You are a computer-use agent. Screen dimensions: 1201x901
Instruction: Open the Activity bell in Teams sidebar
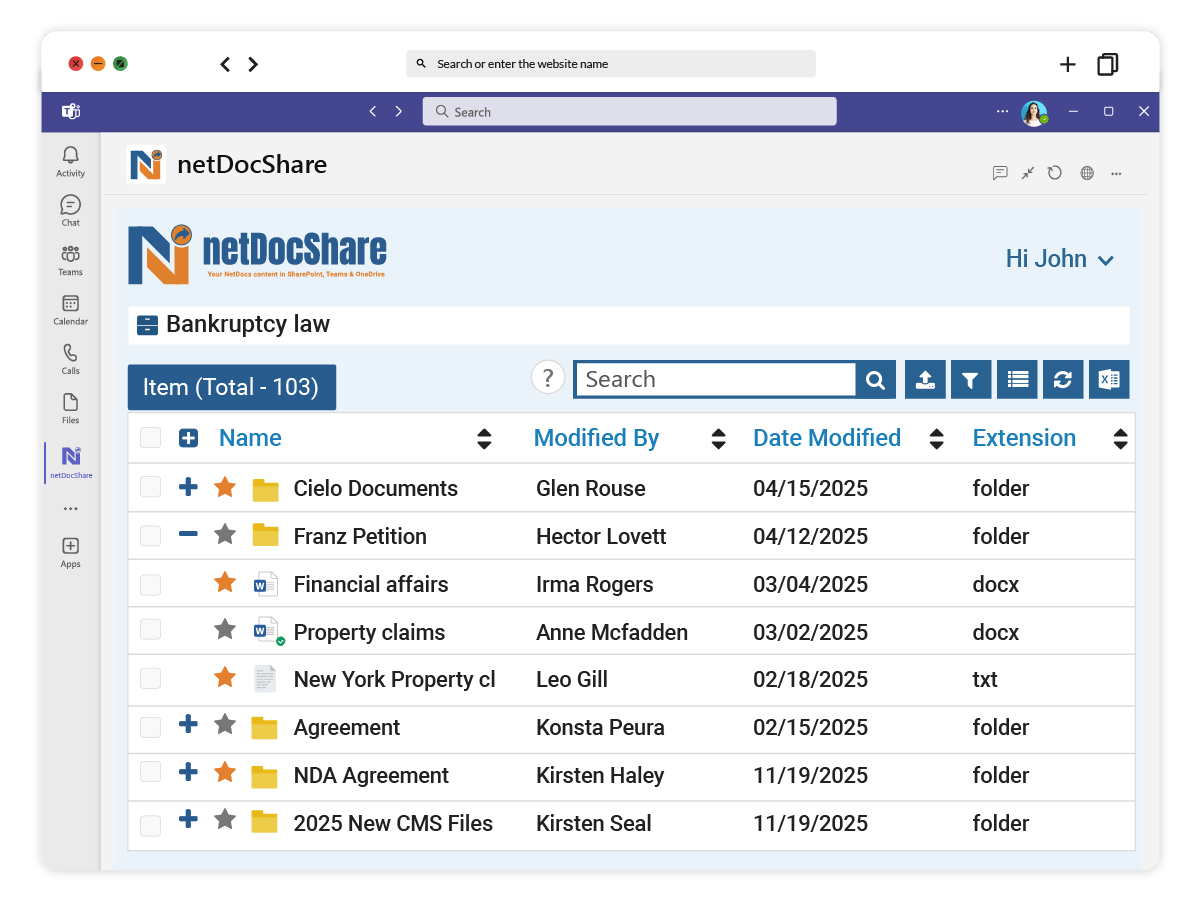click(x=70, y=161)
